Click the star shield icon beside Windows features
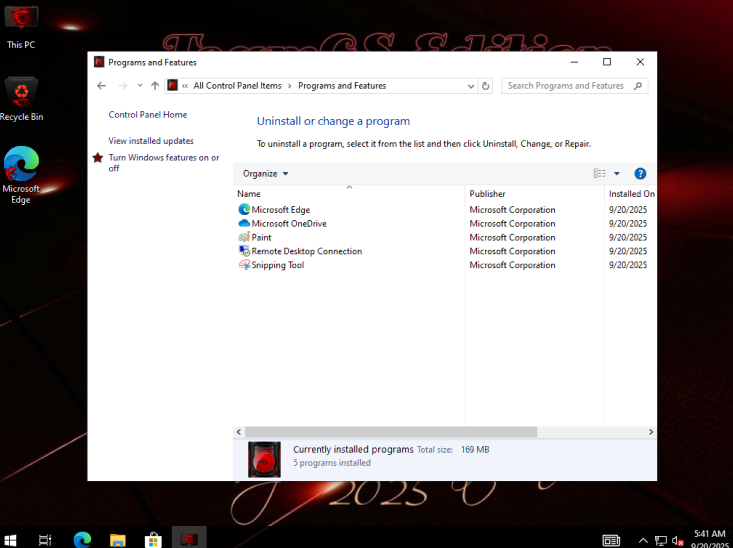The width and height of the screenshot is (733, 548). click(x=98, y=158)
